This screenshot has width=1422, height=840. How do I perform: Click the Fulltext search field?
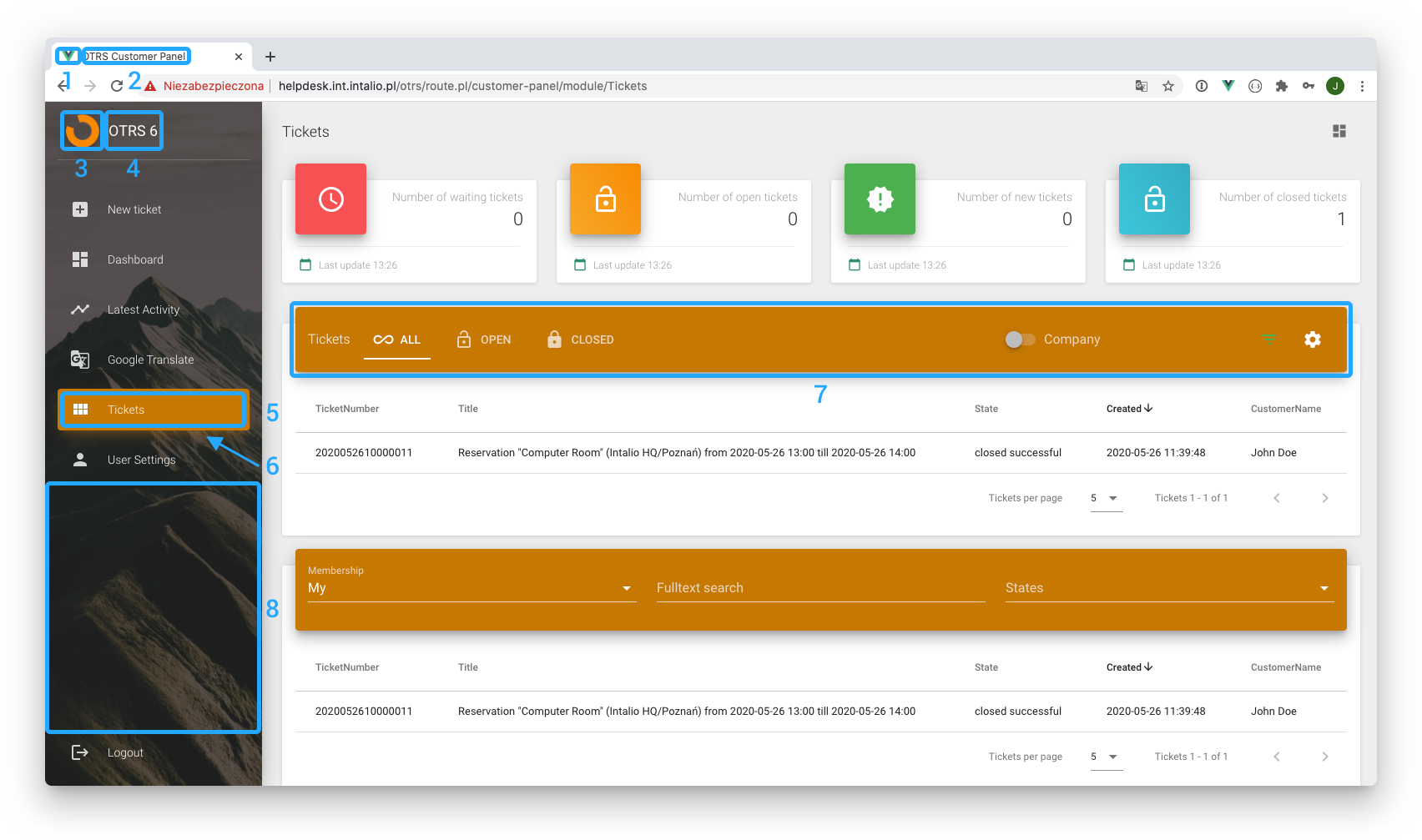[821, 588]
